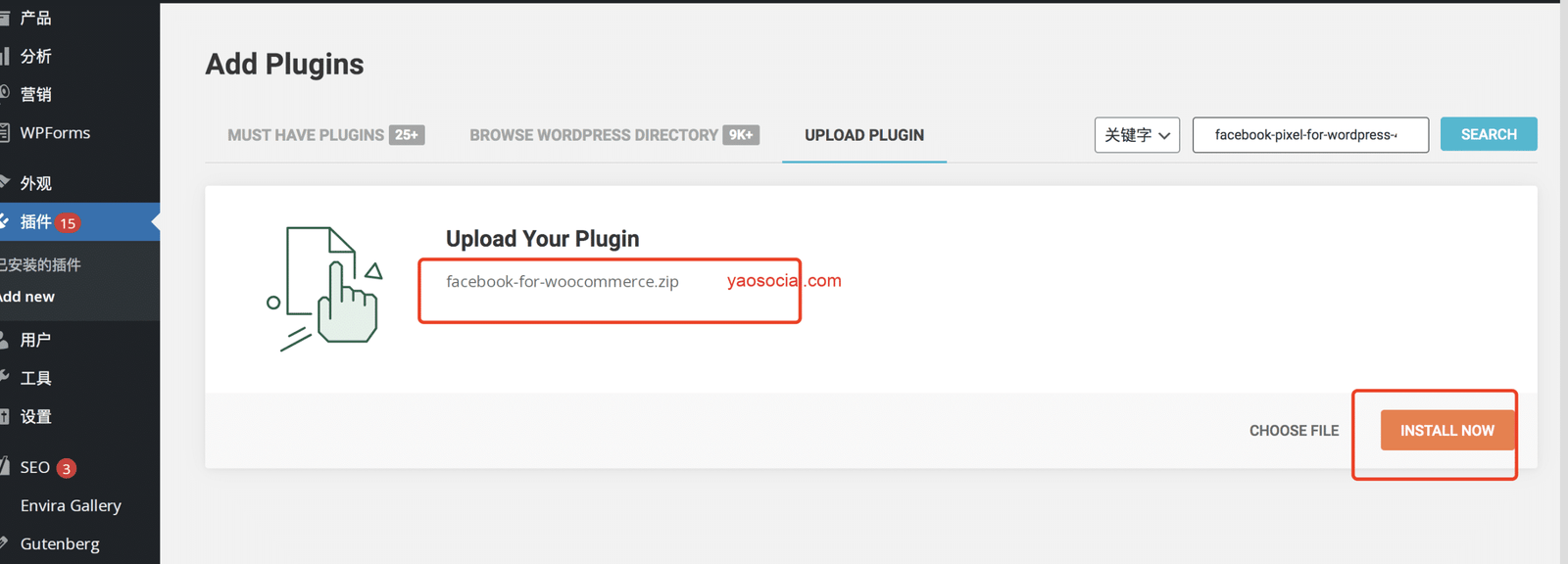The width and height of the screenshot is (1568, 564).
Task: Click the Gutenberg sidebar menu item
Action: tap(60, 543)
